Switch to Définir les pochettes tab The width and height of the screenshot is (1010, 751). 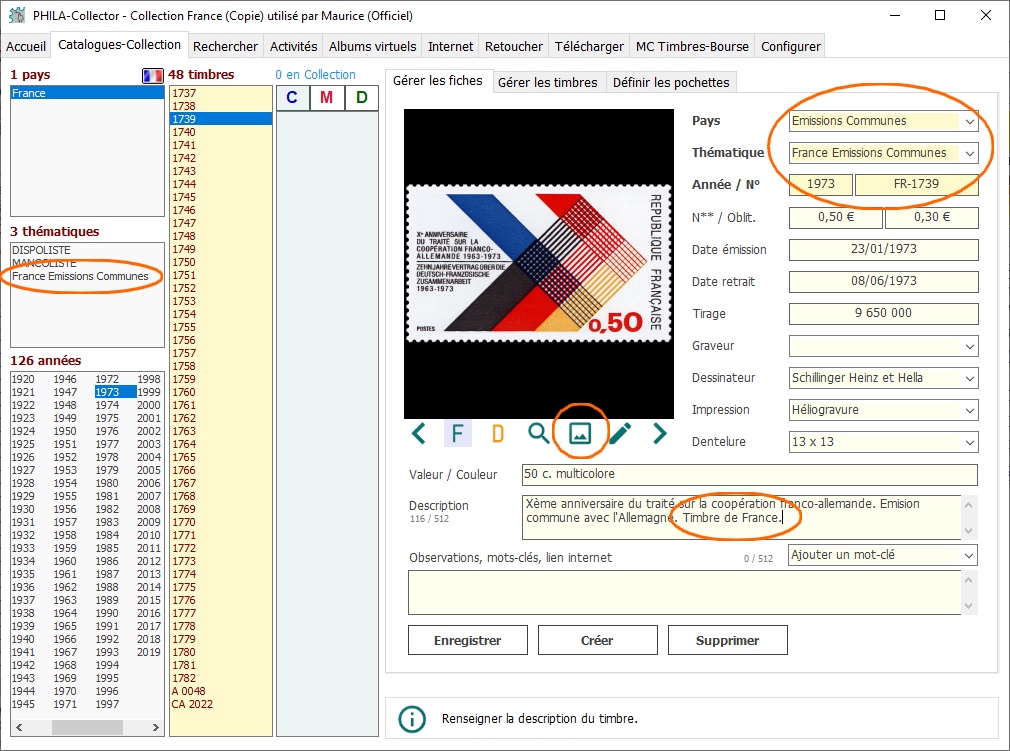(671, 82)
